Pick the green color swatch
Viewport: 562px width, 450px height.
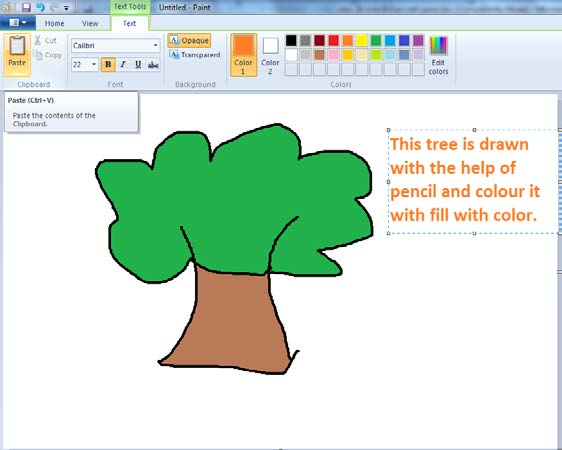point(376,40)
